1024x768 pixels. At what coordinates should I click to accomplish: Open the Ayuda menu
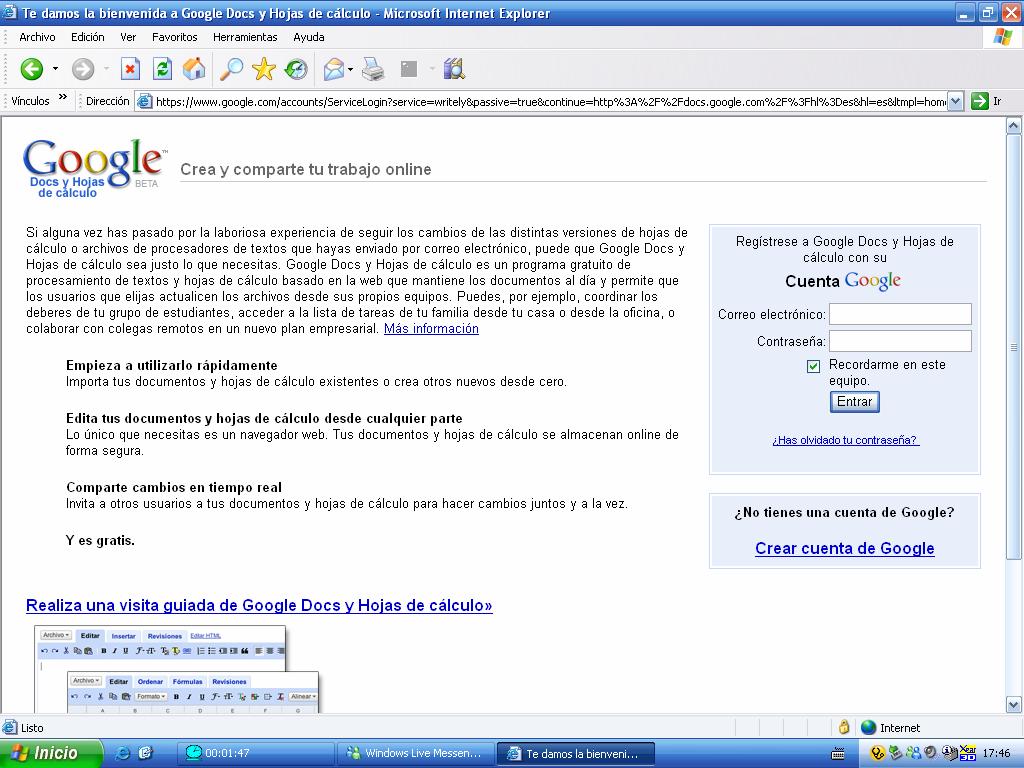309,37
